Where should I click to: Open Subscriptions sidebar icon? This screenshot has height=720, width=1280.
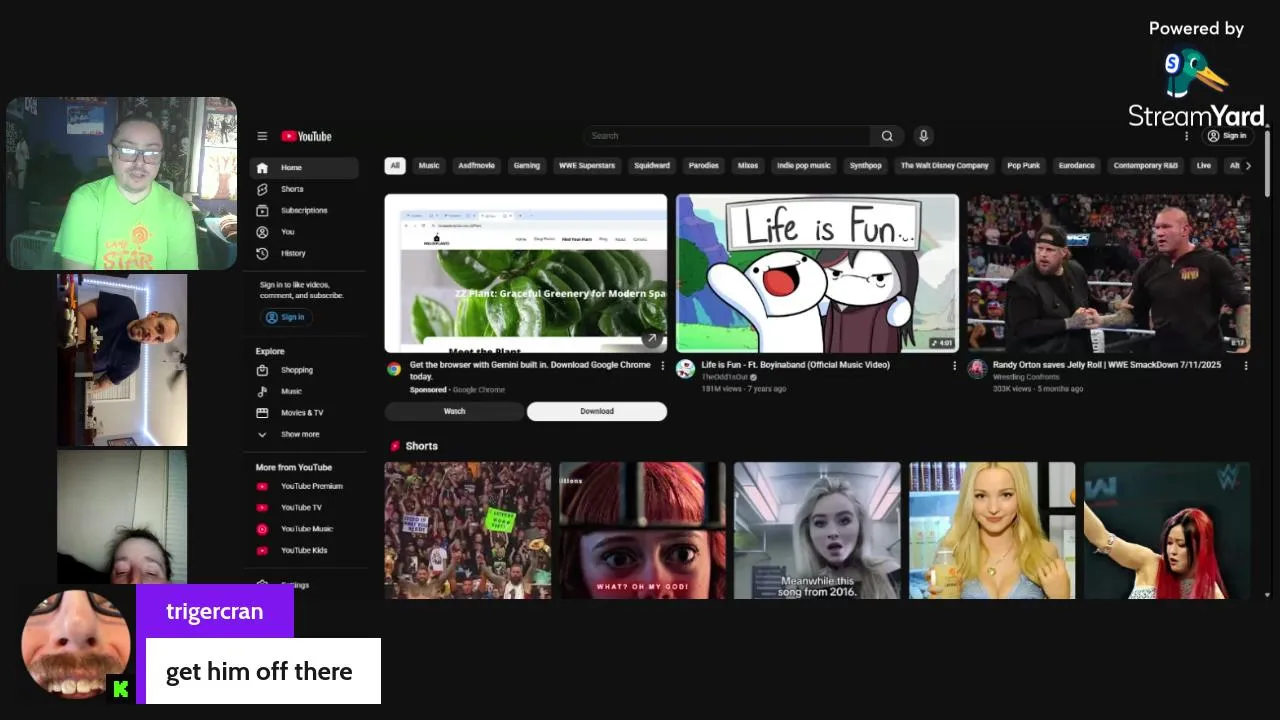[x=262, y=210]
